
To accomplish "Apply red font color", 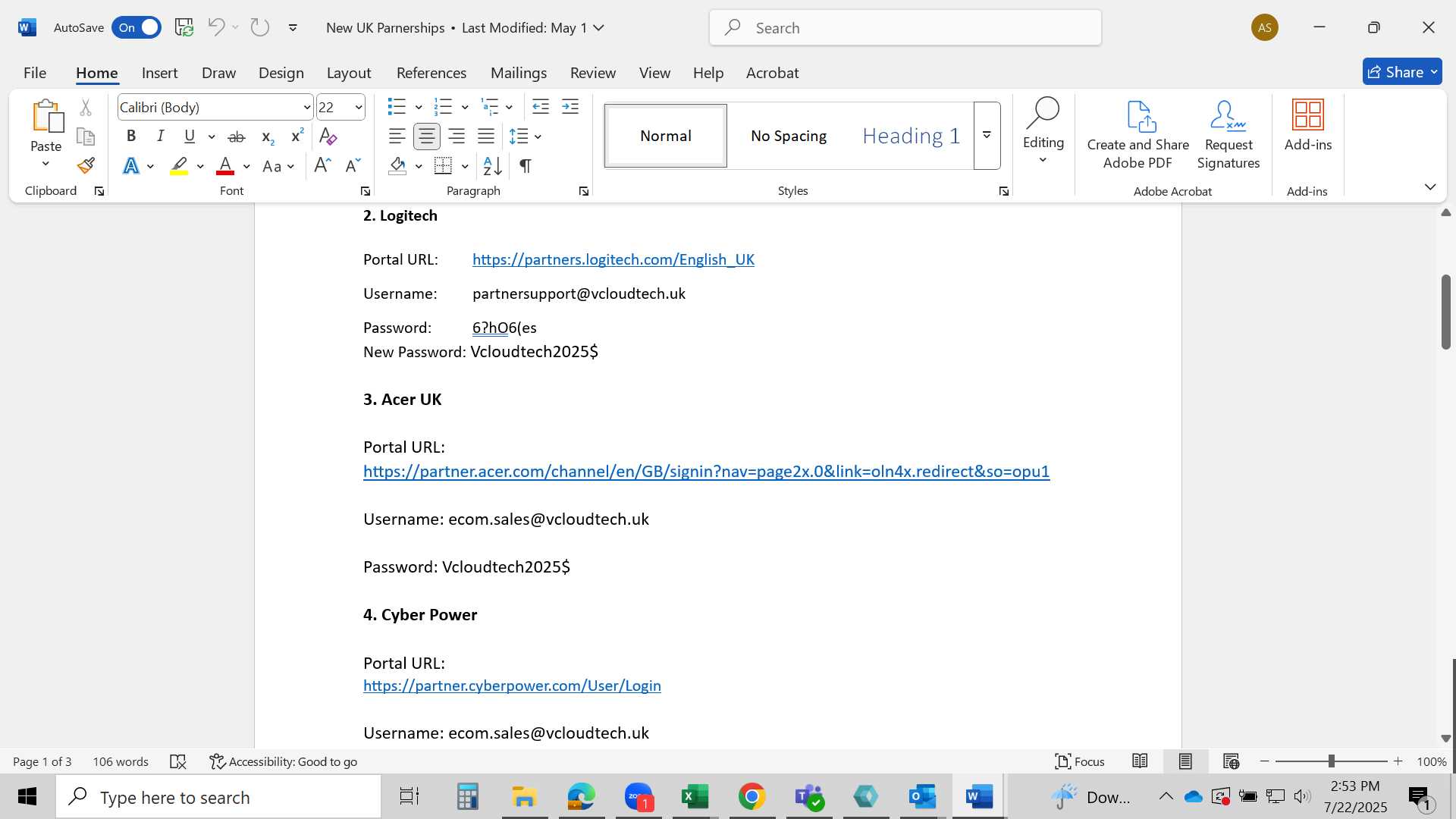I will click(225, 165).
